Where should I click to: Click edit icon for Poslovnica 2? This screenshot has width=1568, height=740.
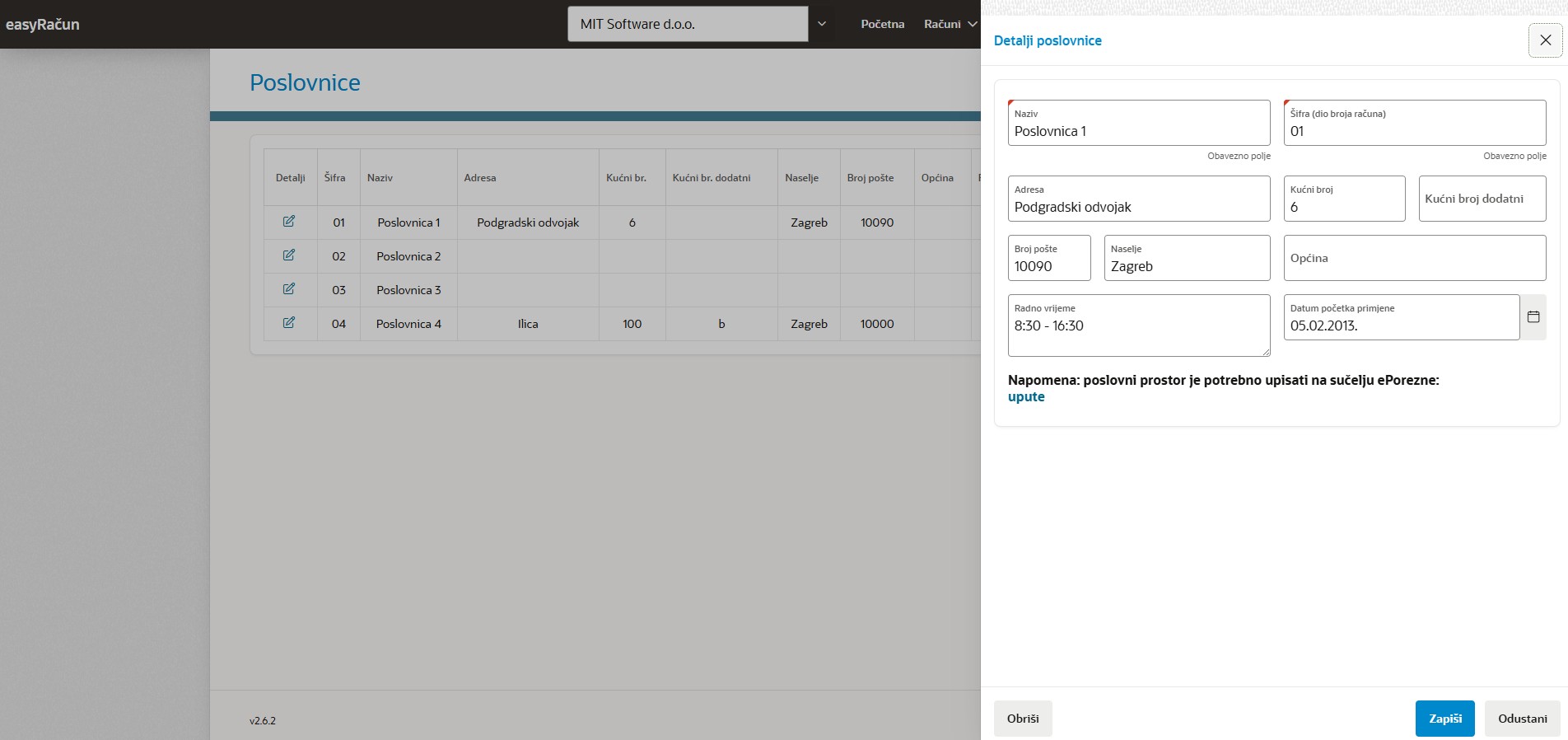(289, 255)
